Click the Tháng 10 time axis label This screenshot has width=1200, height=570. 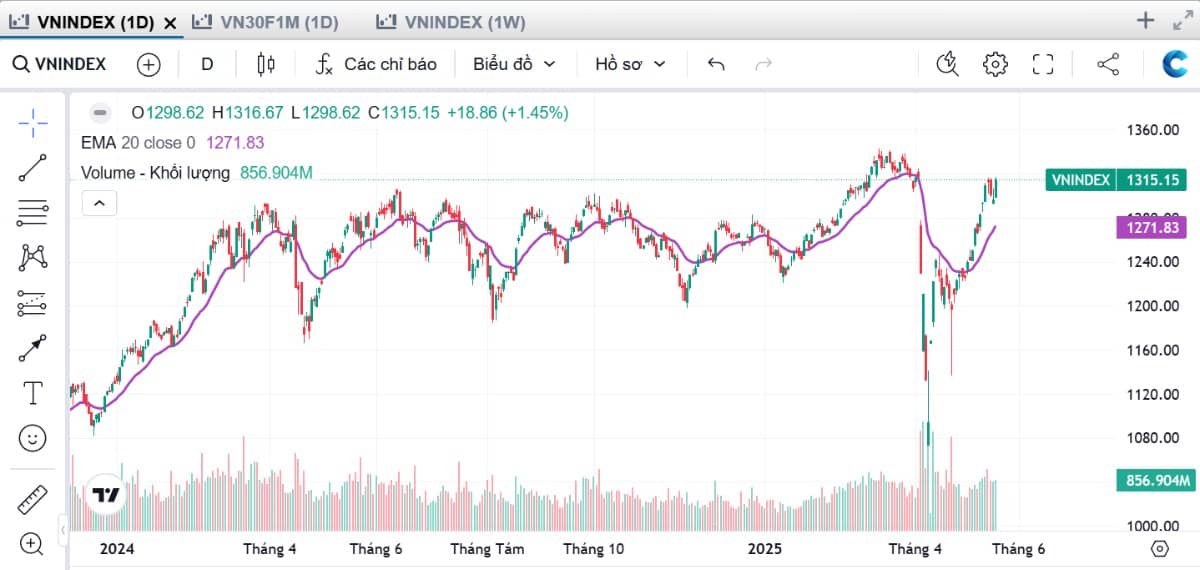click(594, 549)
